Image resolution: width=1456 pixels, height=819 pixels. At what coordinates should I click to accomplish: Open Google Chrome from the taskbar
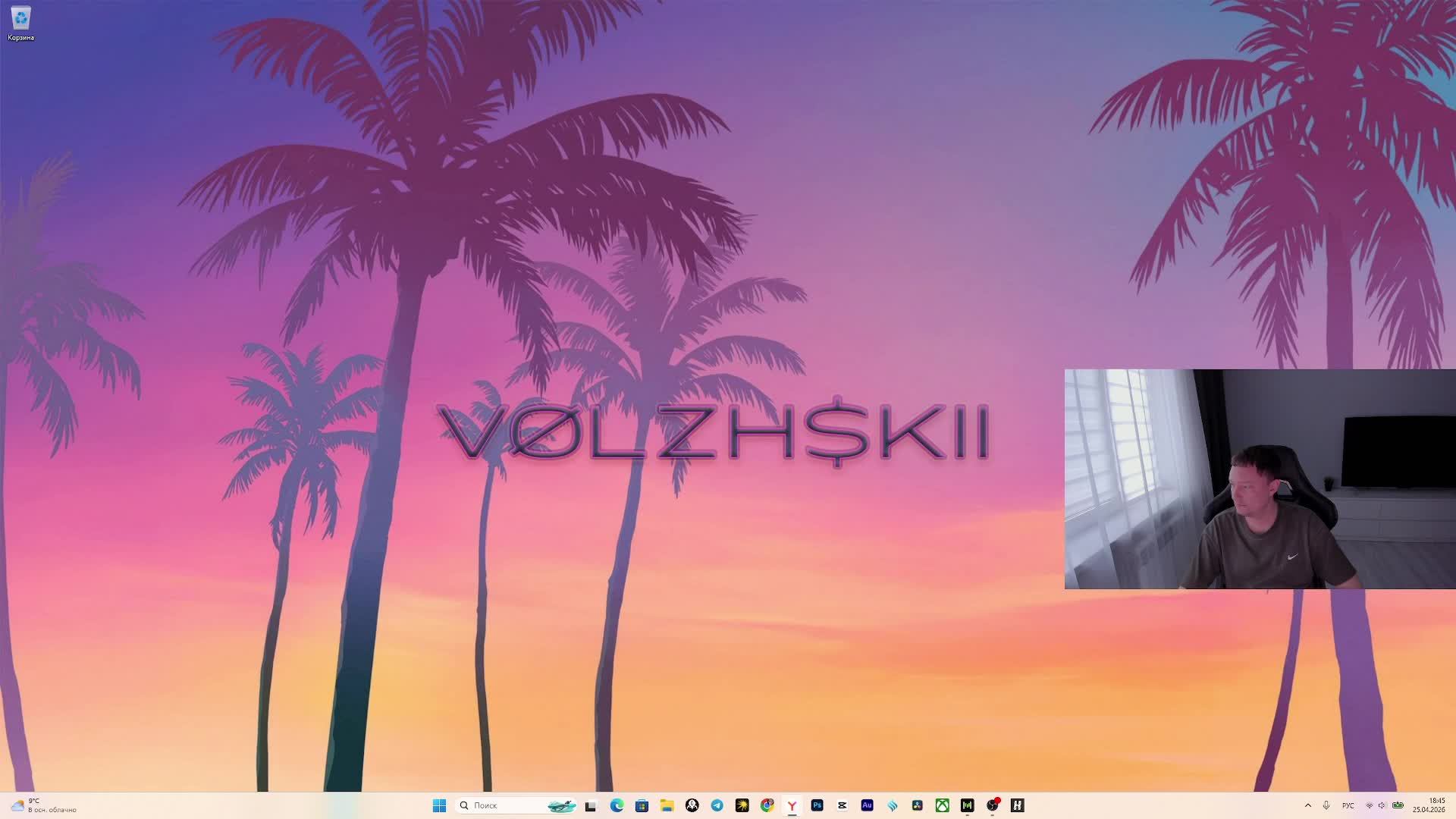point(767,805)
